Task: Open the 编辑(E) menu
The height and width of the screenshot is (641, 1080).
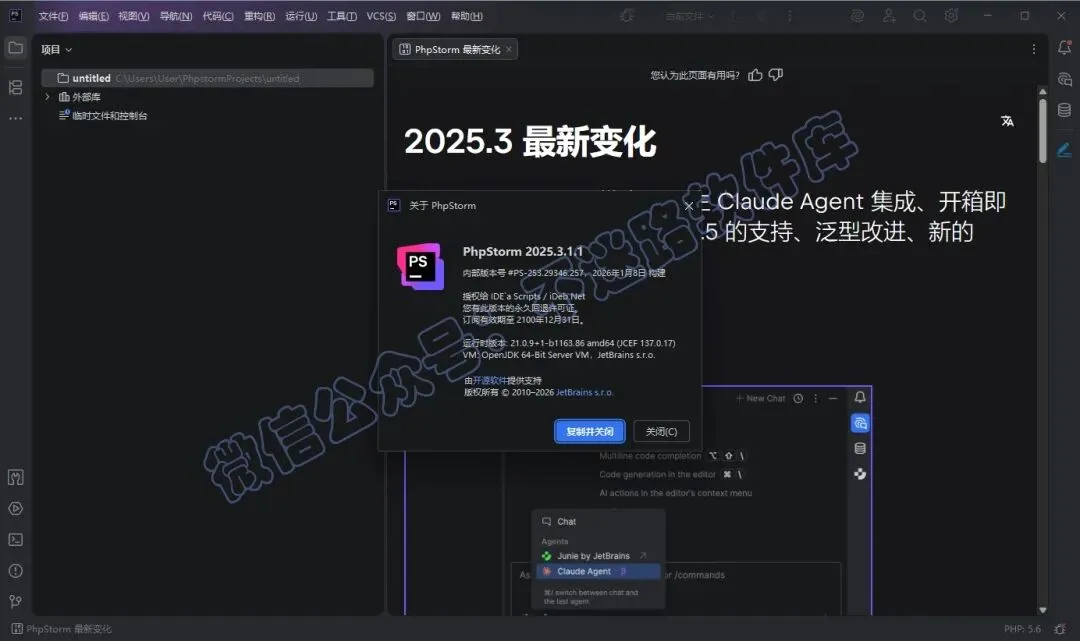Action: coord(94,16)
